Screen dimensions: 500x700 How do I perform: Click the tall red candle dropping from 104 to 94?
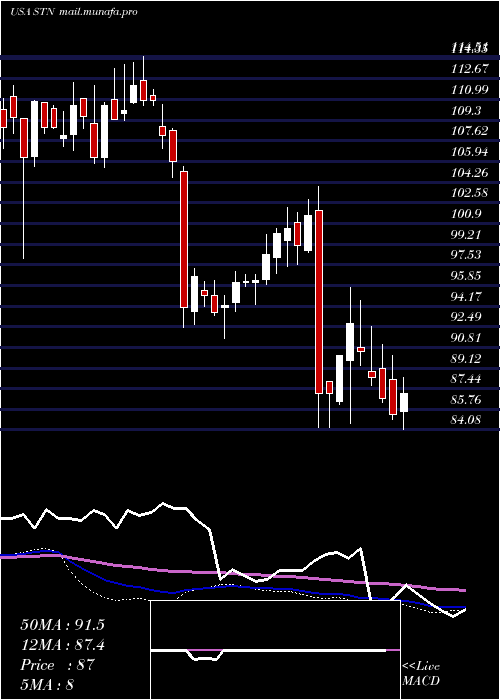[x=184, y=239]
